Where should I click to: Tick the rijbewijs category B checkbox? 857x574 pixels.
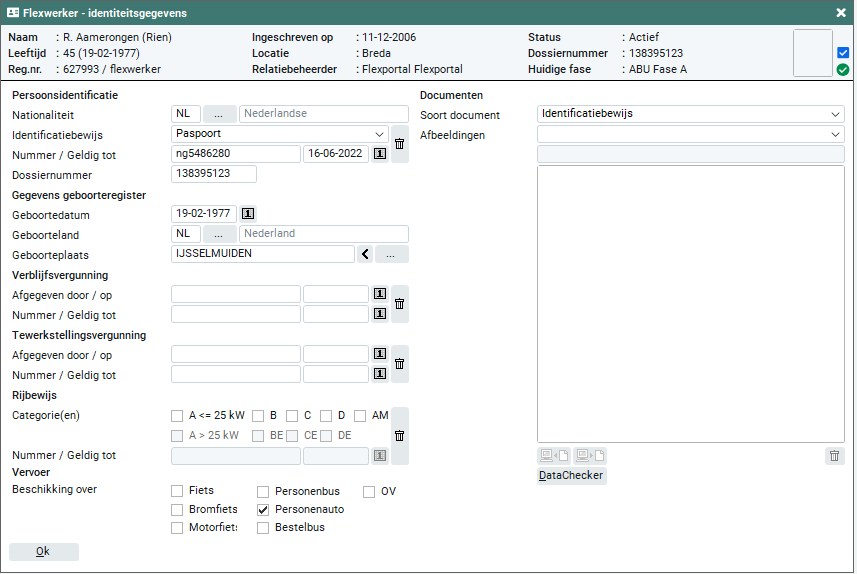tap(258, 416)
